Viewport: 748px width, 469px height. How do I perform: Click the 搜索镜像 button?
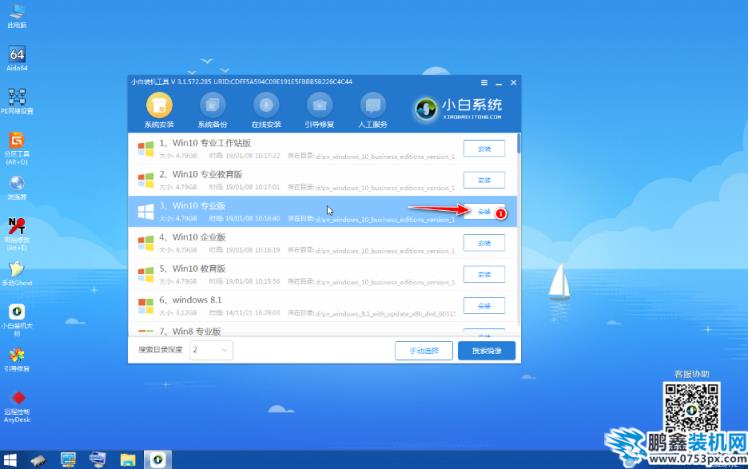tap(487, 351)
